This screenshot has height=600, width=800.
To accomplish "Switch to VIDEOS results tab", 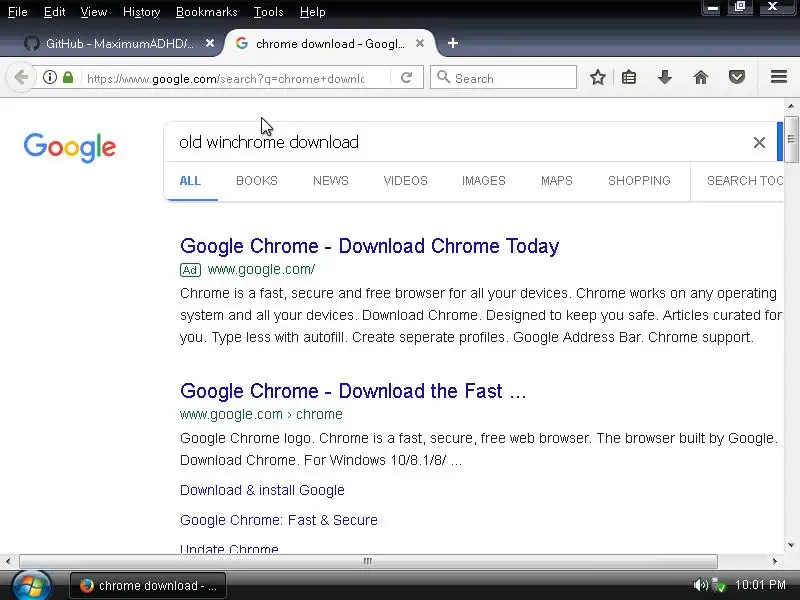I will coord(406,181).
